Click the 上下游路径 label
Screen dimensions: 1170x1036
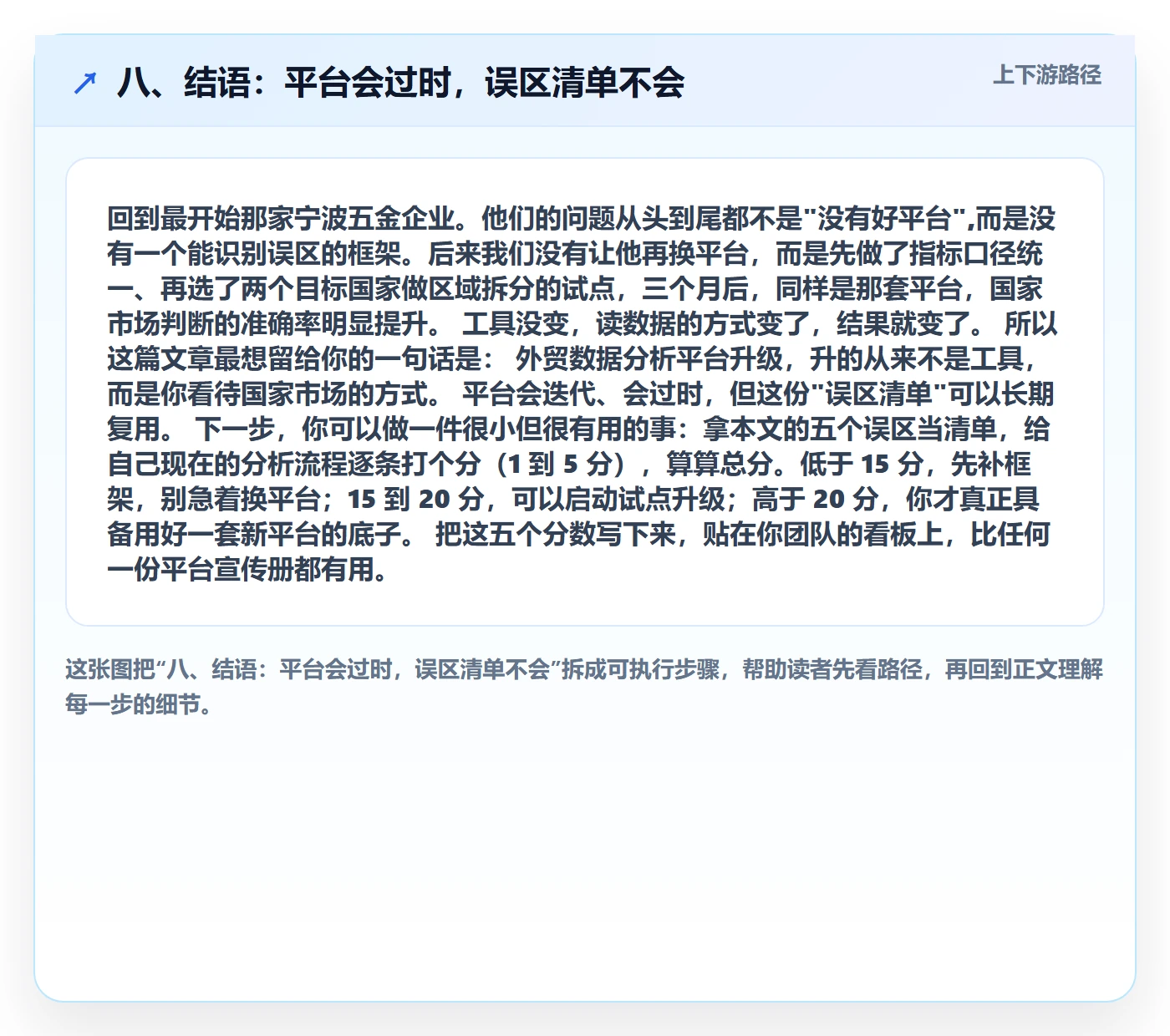(1047, 75)
